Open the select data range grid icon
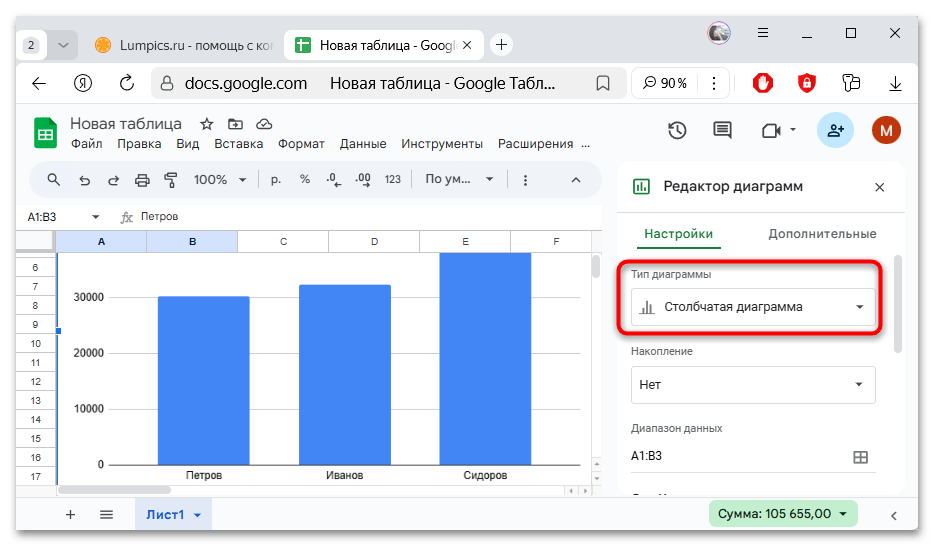Image resolution: width=934 pixels, height=546 pixels. 860,457
